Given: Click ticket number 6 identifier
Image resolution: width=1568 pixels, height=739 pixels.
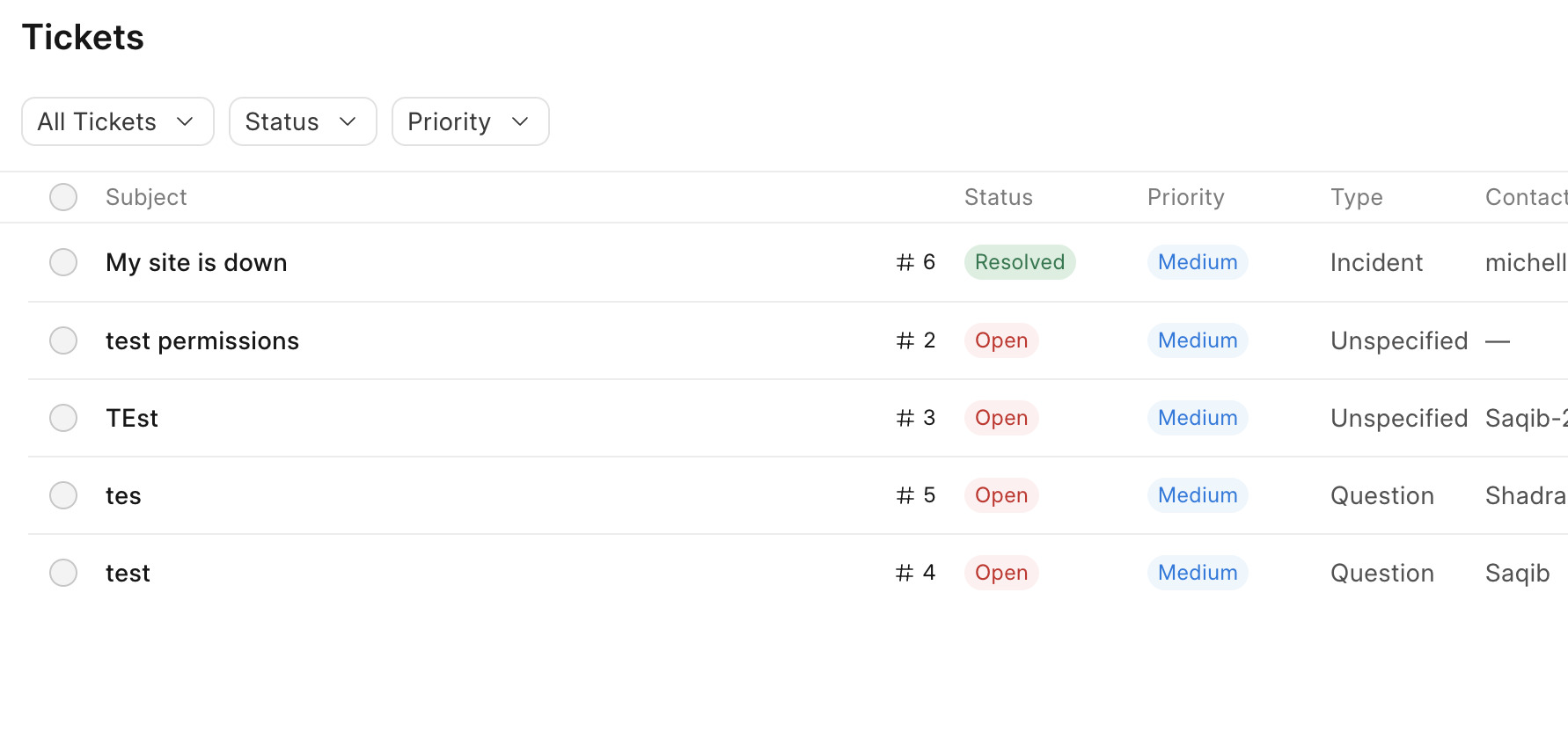Looking at the screenshot, I should tap(914, 261).
